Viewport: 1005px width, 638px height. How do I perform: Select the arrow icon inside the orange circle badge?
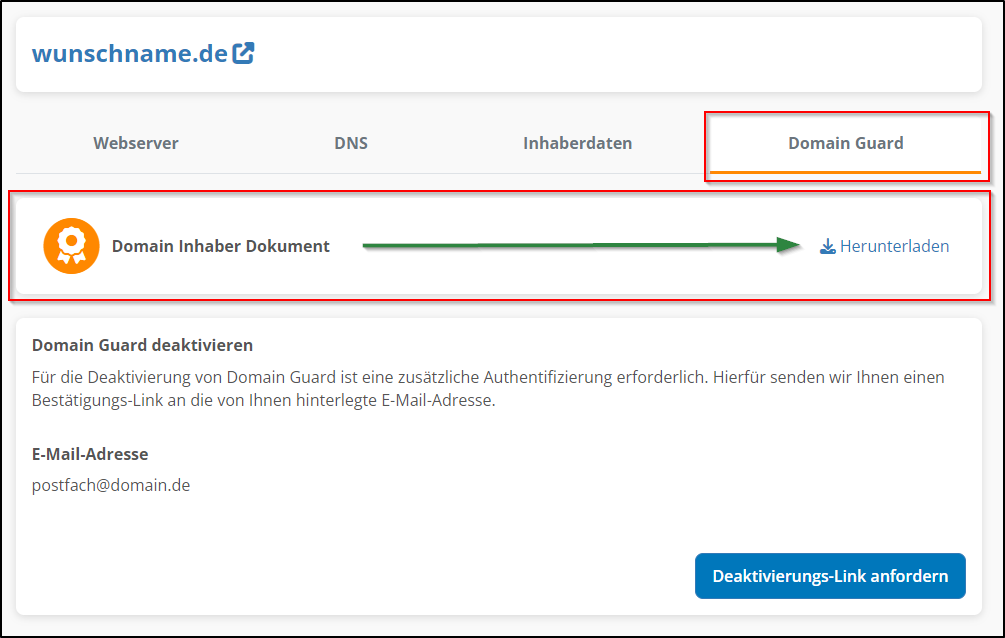pos(70,245)
